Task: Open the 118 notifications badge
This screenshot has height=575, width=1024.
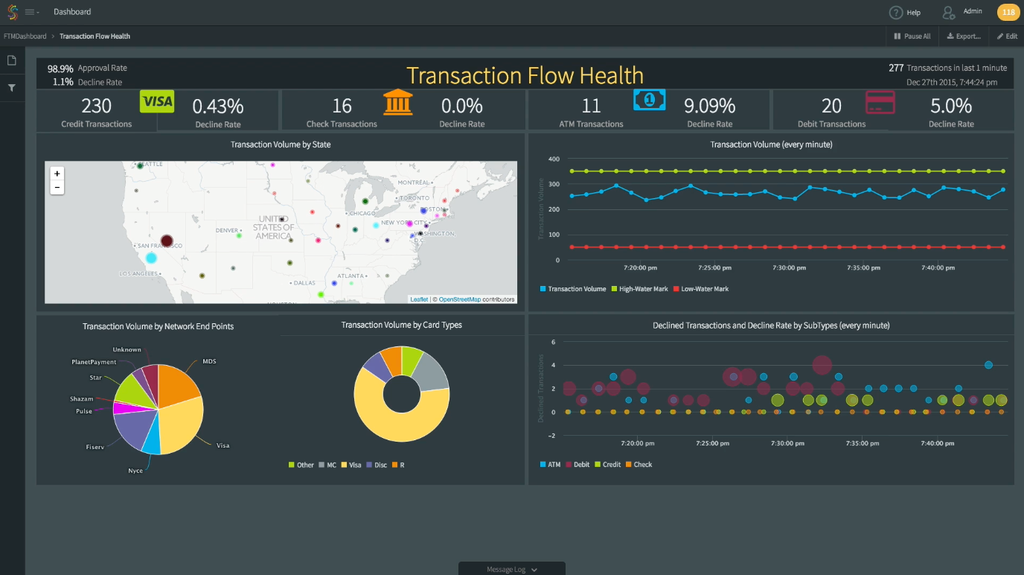Action: 1005,12
